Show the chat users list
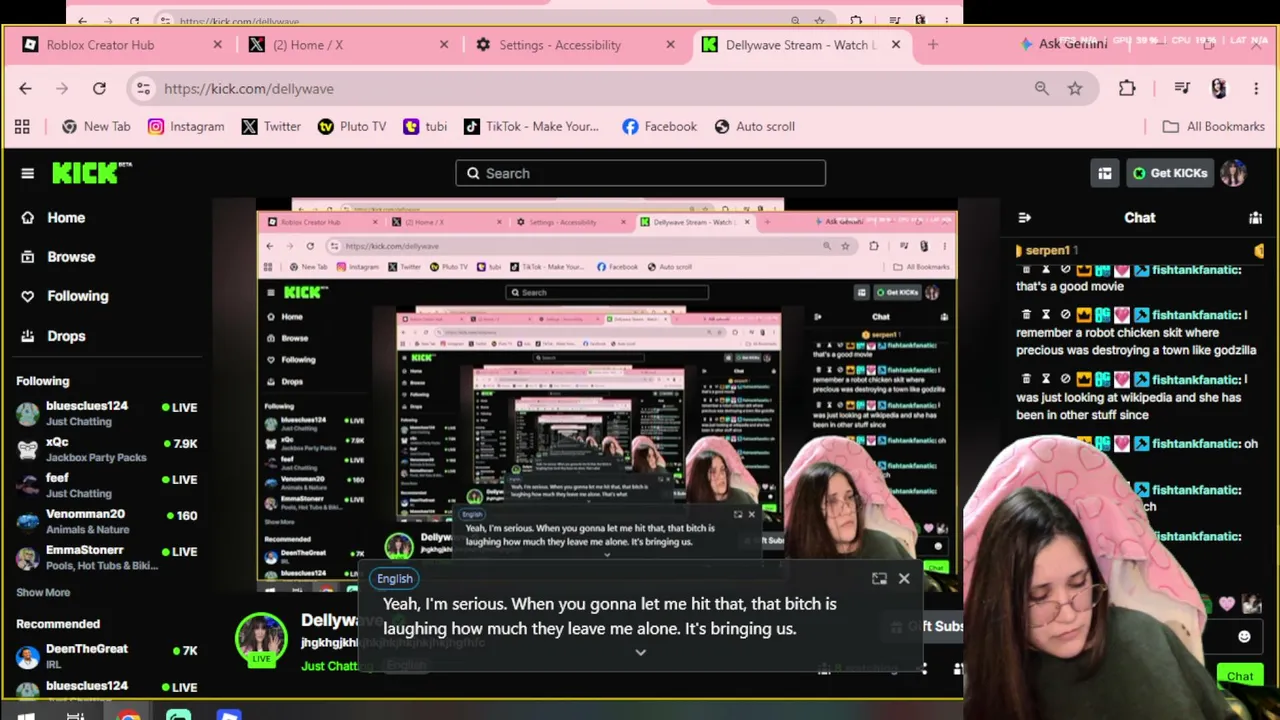1280x720 pixels. click(x=1255, y=217)
